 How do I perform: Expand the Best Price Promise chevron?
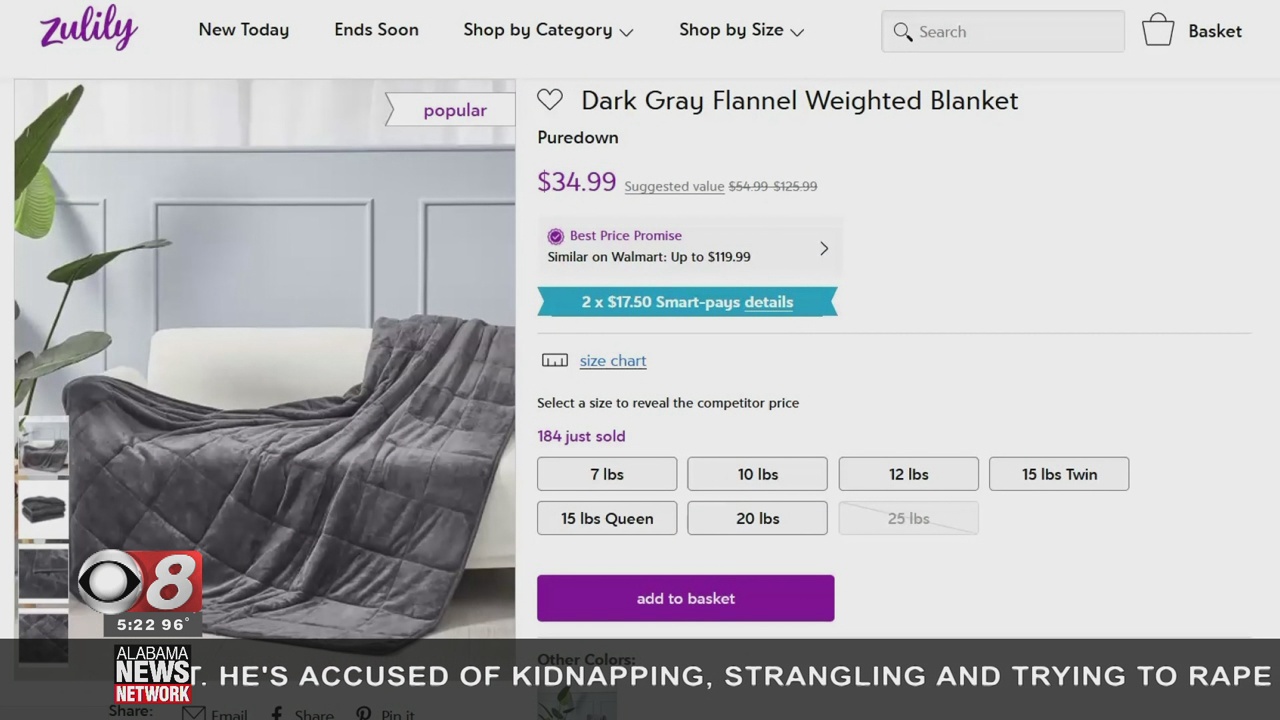[x=824, y=248]
